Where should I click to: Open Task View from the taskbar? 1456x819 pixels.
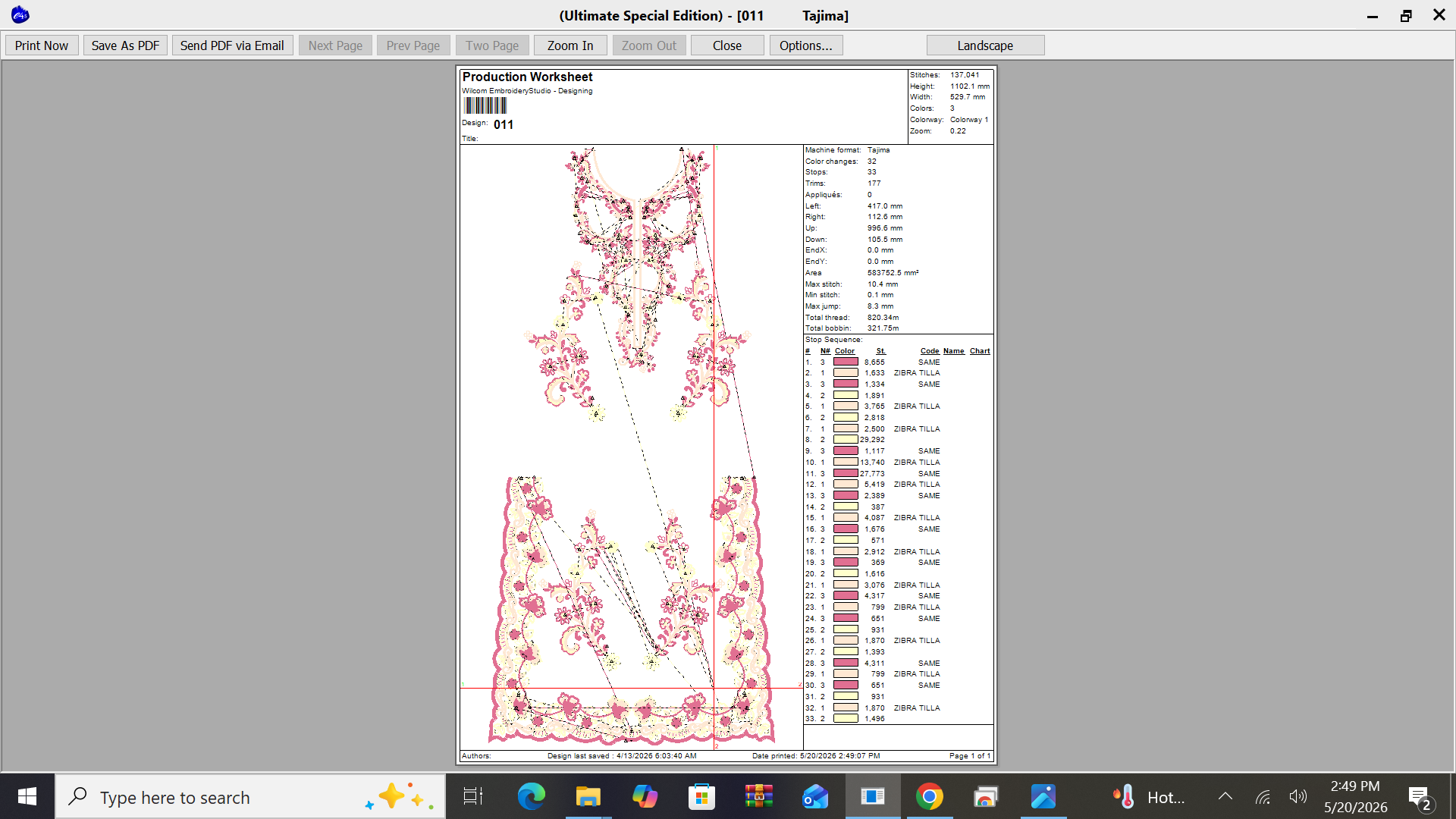(473, 796)
